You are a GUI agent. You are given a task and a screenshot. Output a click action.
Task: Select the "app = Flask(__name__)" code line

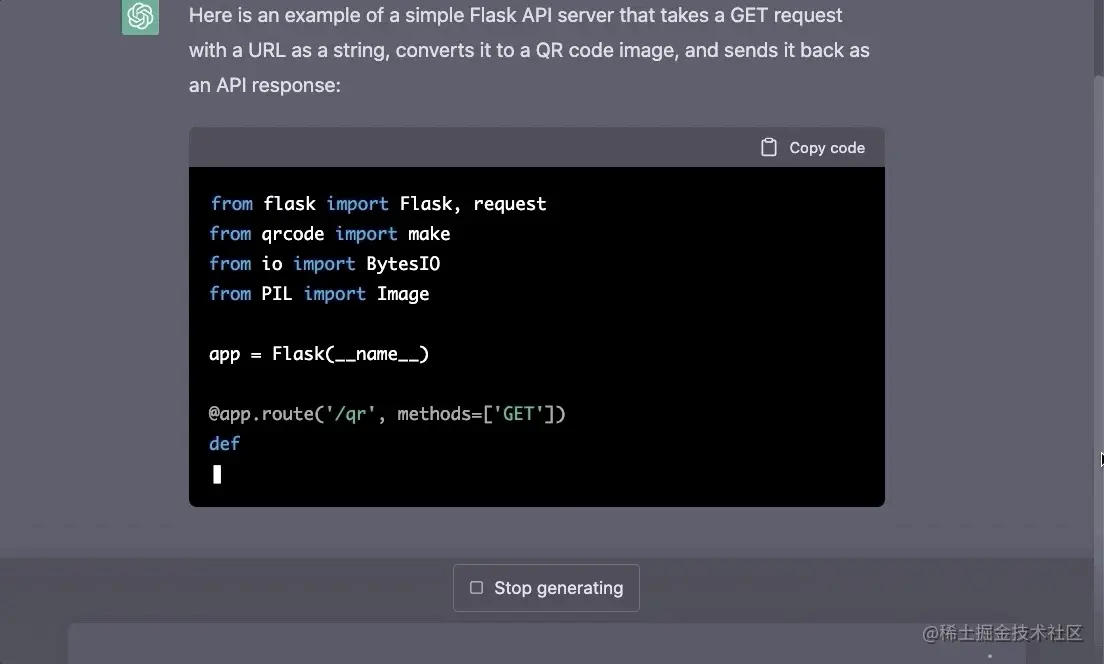click(319, 354)
